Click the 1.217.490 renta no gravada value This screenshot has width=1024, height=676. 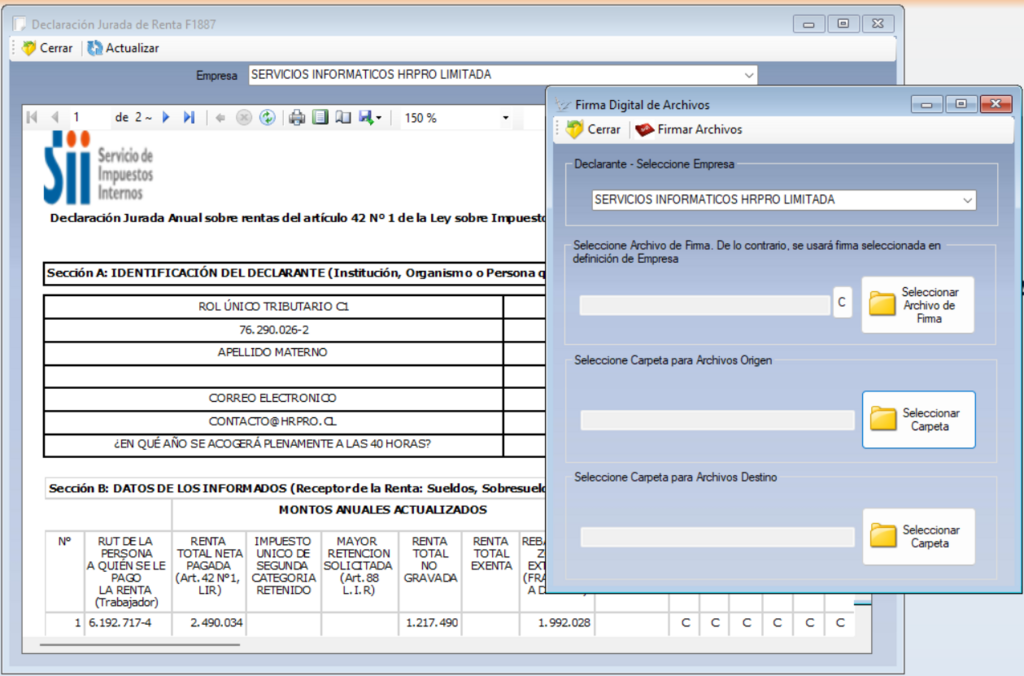point(431,623)
